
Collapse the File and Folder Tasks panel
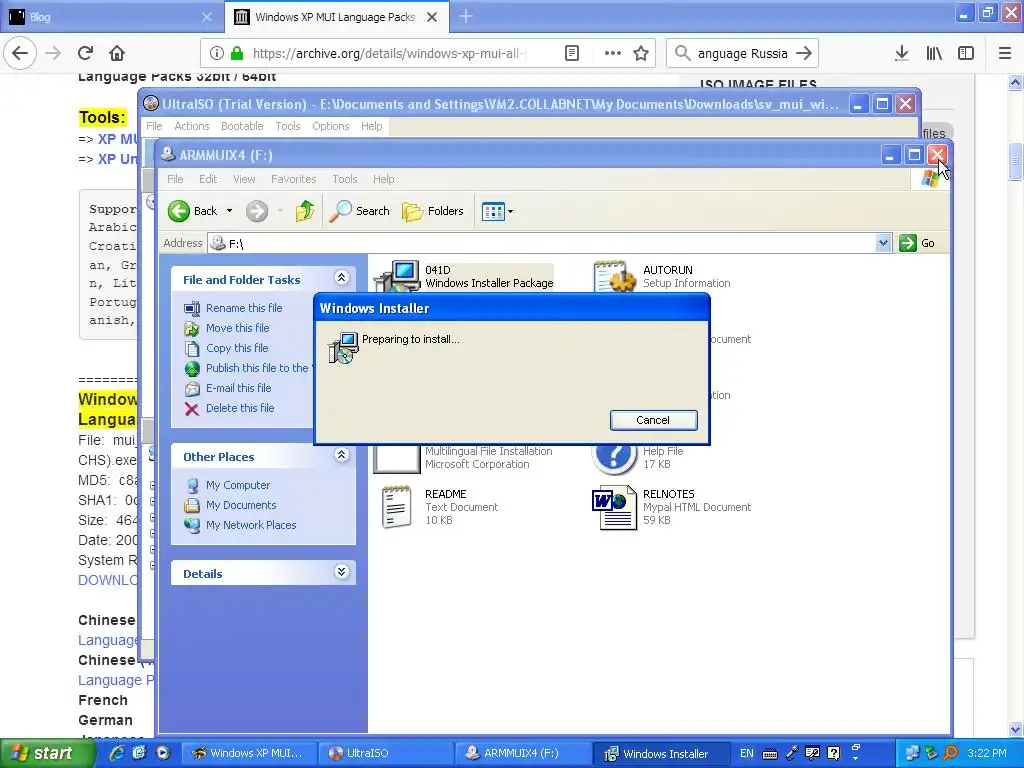click(342, 278)
